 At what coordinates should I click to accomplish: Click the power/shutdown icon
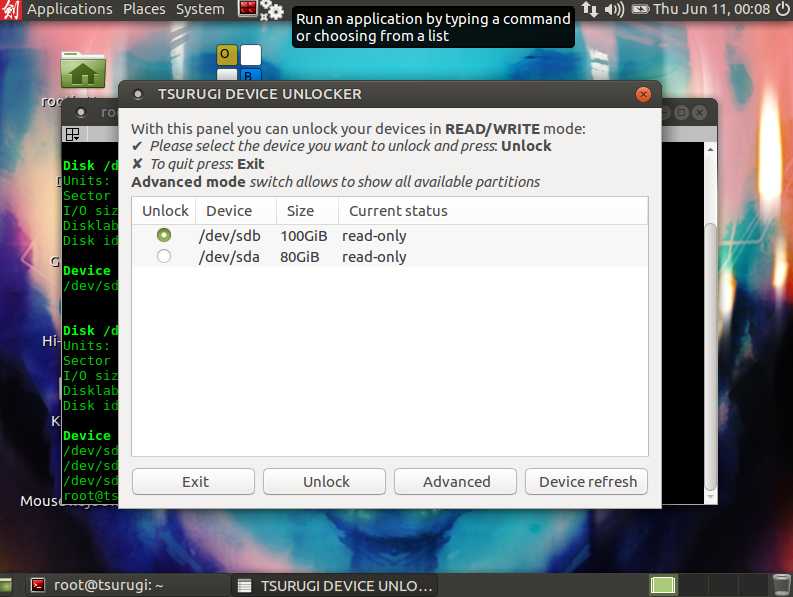pos(782,9)
